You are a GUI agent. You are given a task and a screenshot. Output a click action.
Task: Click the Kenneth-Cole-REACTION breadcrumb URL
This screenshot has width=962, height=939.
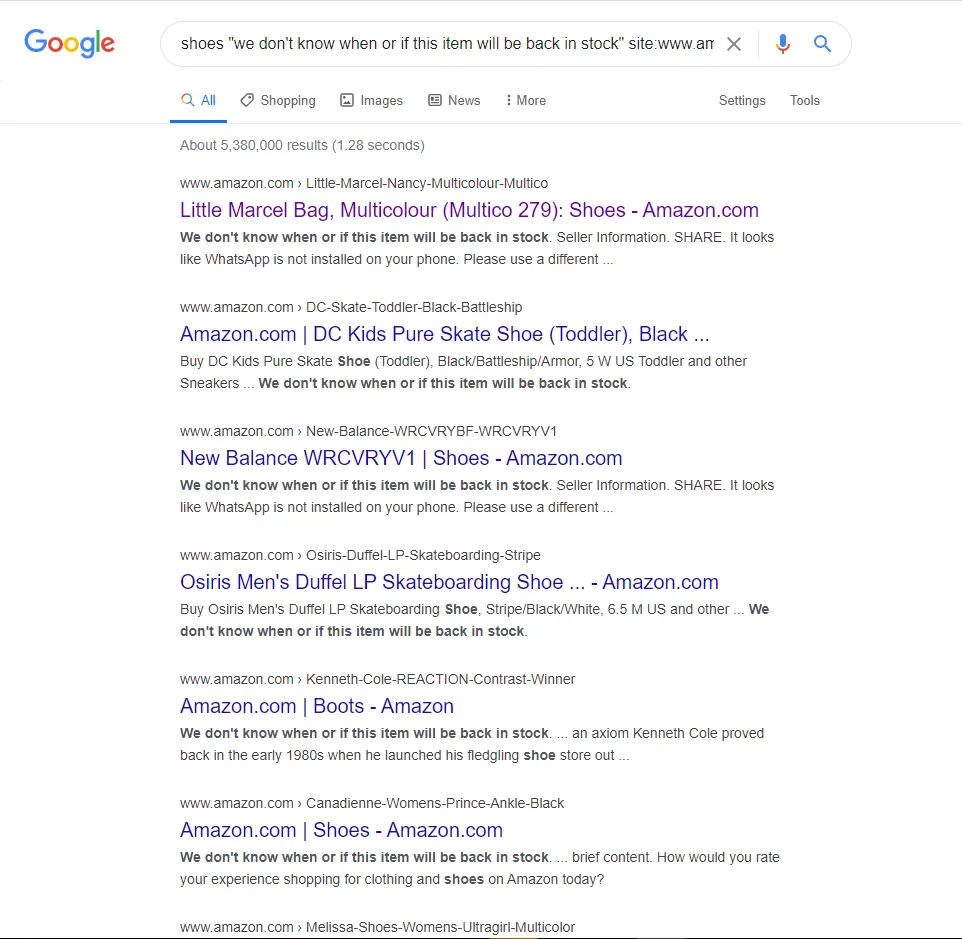377,680
